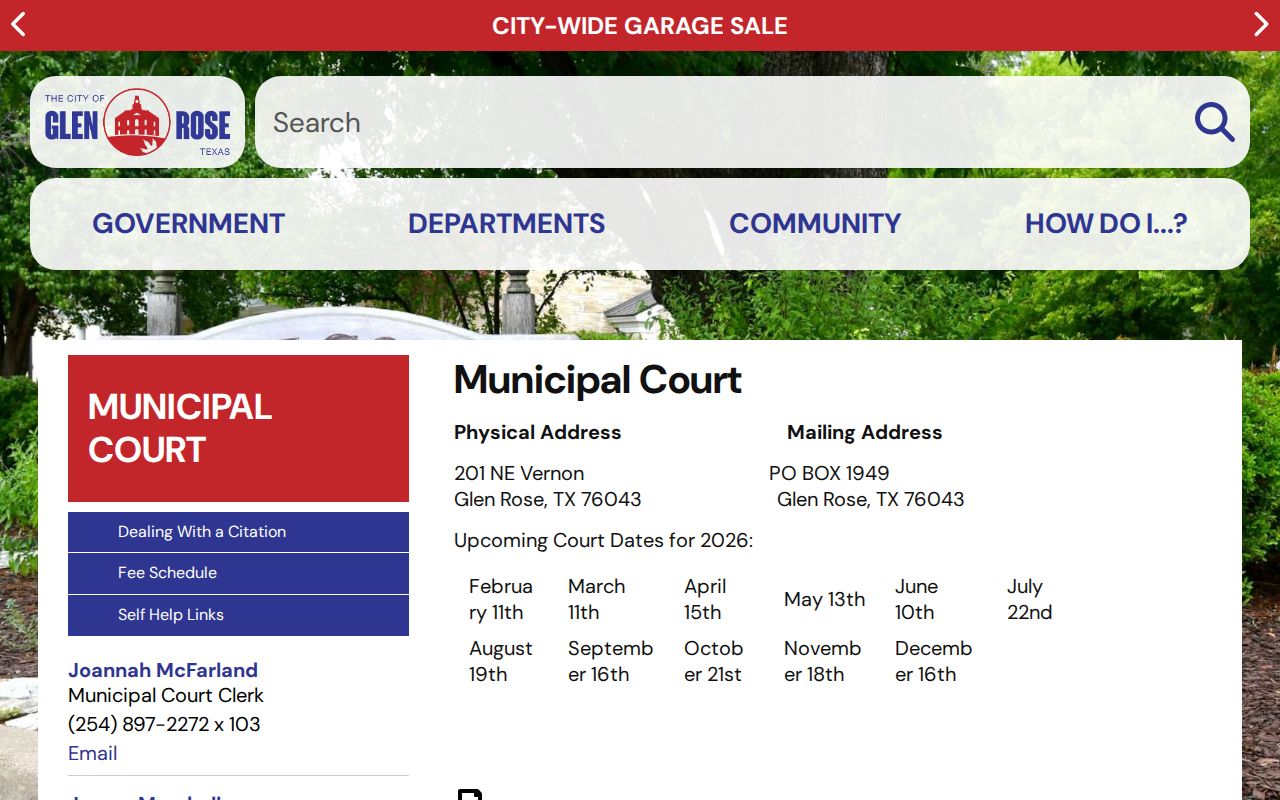Open the How Do I...? menu

(1106, 223)
